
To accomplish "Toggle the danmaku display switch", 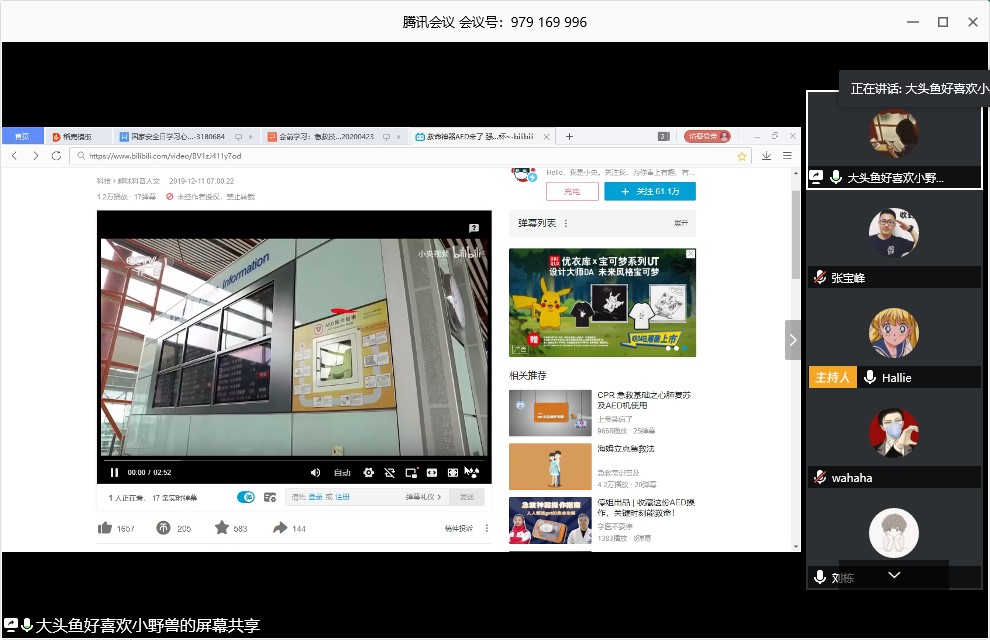I will coord(245,497).
